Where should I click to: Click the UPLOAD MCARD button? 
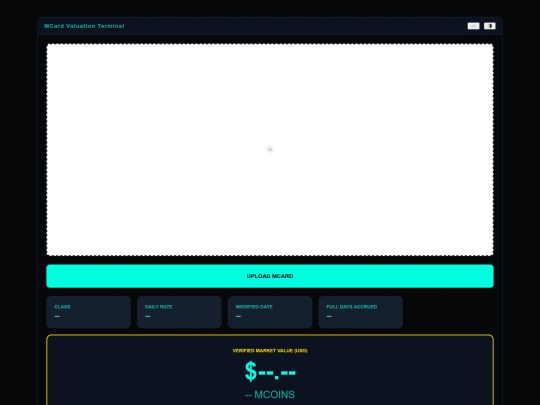[x=270, y=276]
